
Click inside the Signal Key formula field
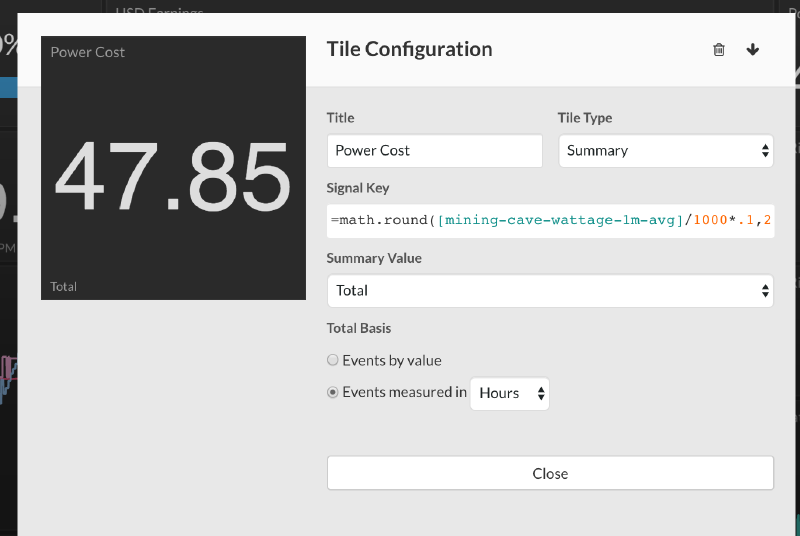tap(550, 220)
